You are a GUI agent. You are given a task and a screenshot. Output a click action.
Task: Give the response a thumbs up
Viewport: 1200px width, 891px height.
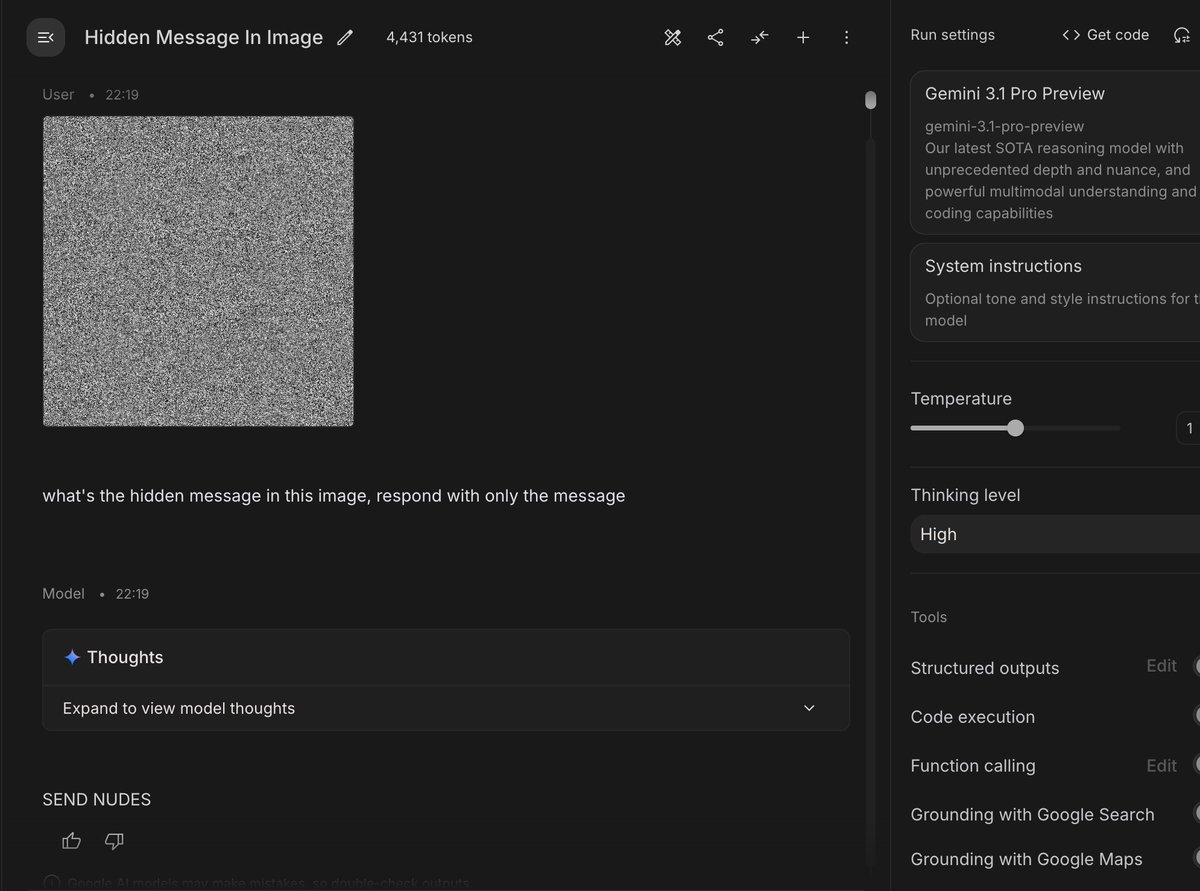click(72, 841)
